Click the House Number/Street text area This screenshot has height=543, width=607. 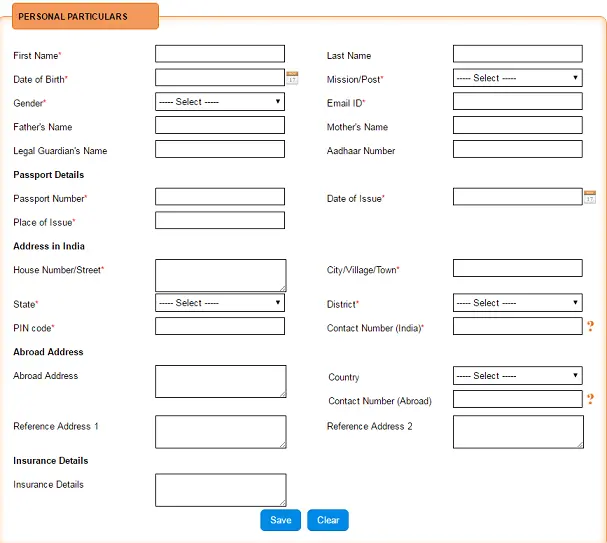221,276
